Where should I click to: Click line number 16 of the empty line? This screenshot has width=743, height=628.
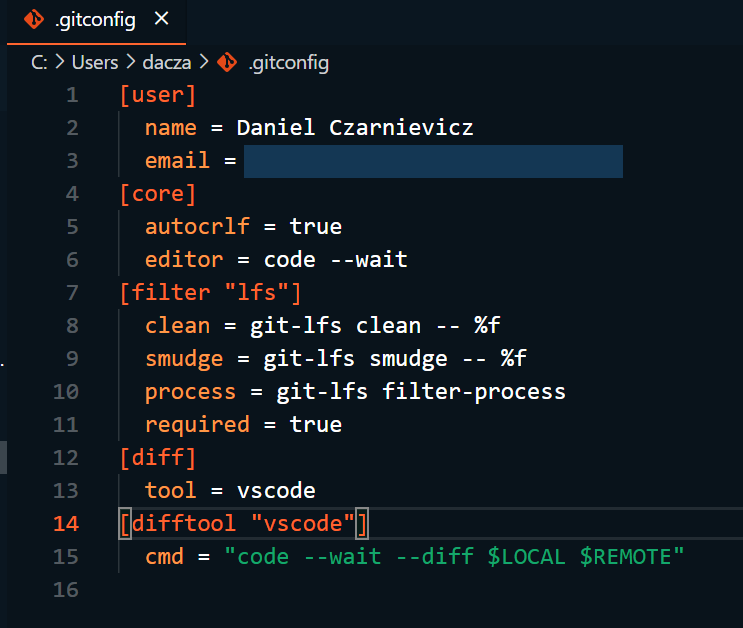point(66,589)
